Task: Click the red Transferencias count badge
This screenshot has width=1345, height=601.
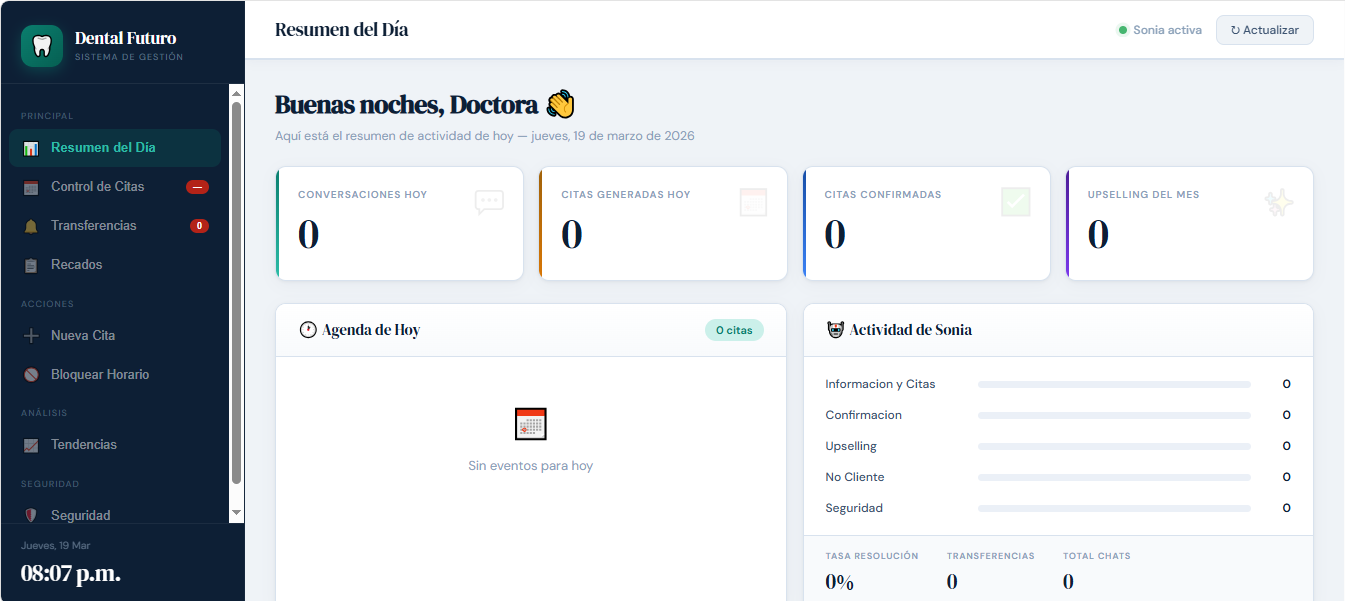Action: coord(199,226)
